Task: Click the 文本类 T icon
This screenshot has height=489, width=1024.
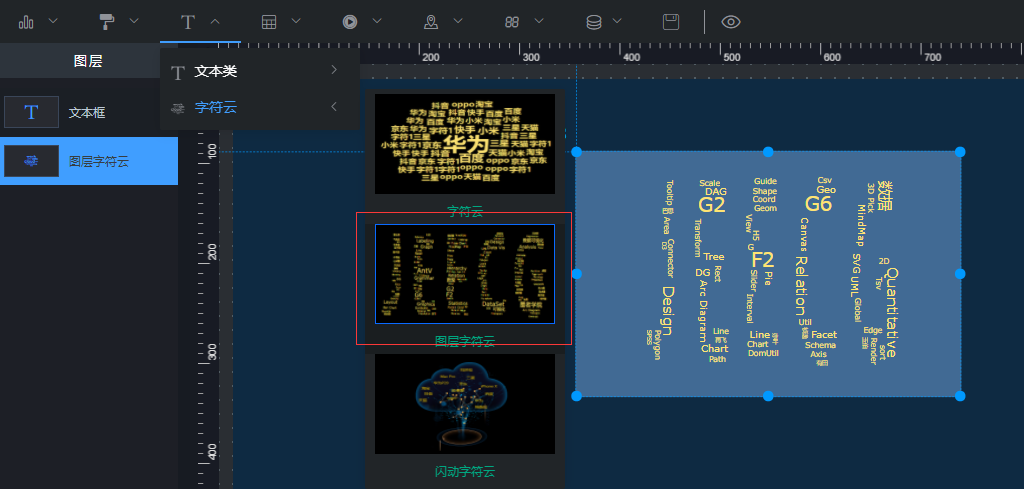Action: click(178, 72)
